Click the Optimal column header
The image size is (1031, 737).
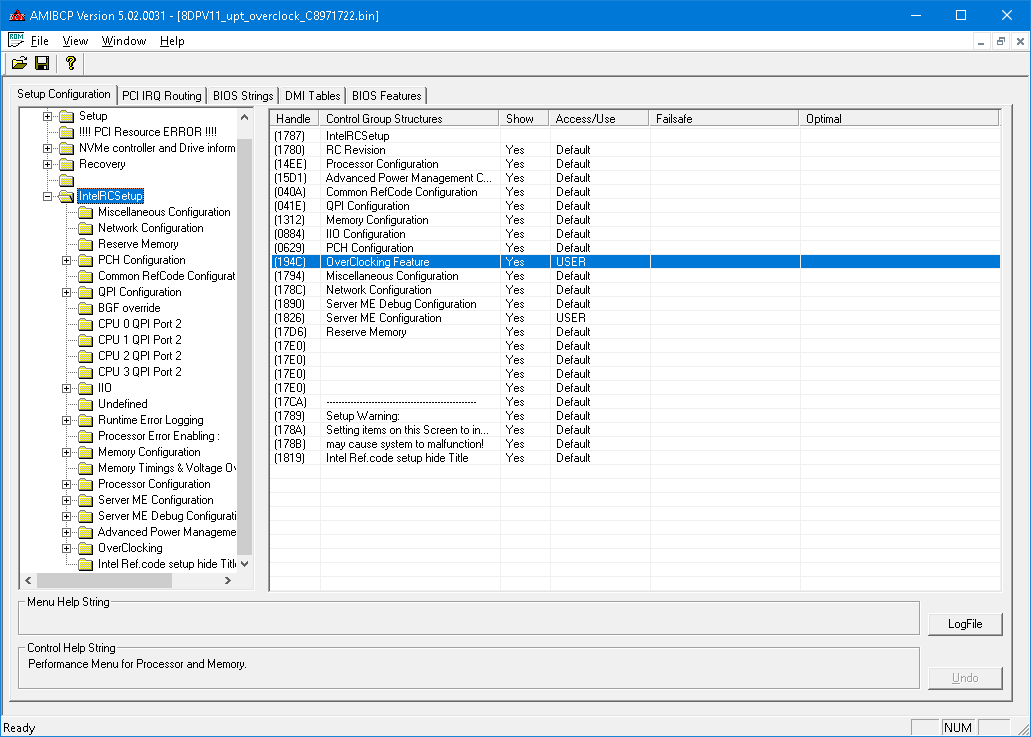coord(899,119)
